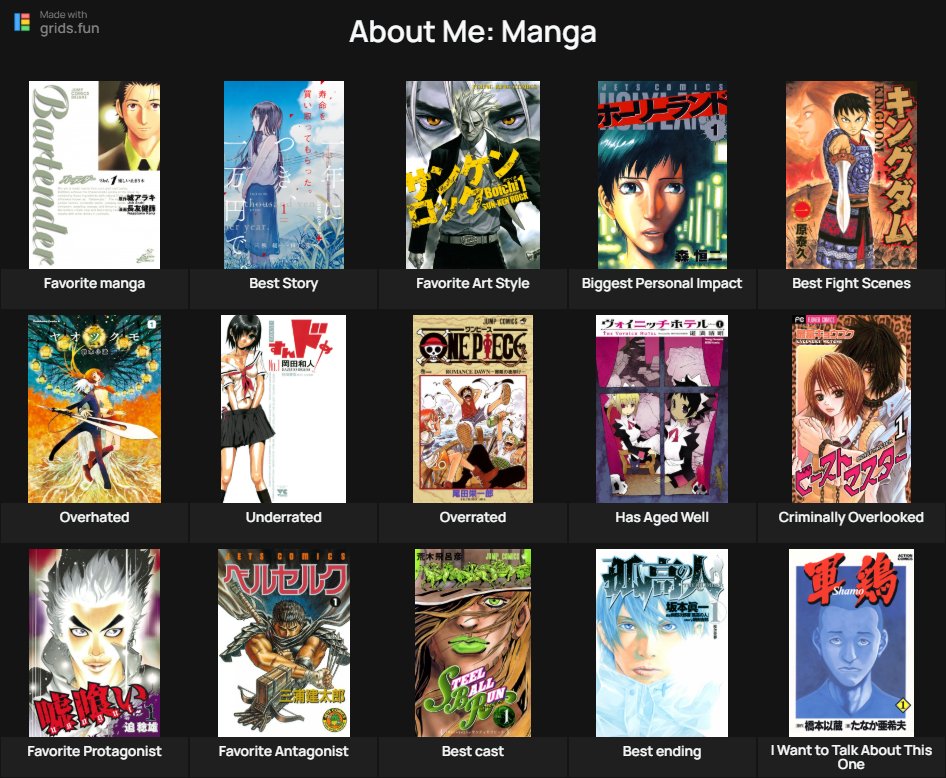Open the cover above the Overhated label
The height and width of the screenshot is (778, 946).
(x=94, y=409)
